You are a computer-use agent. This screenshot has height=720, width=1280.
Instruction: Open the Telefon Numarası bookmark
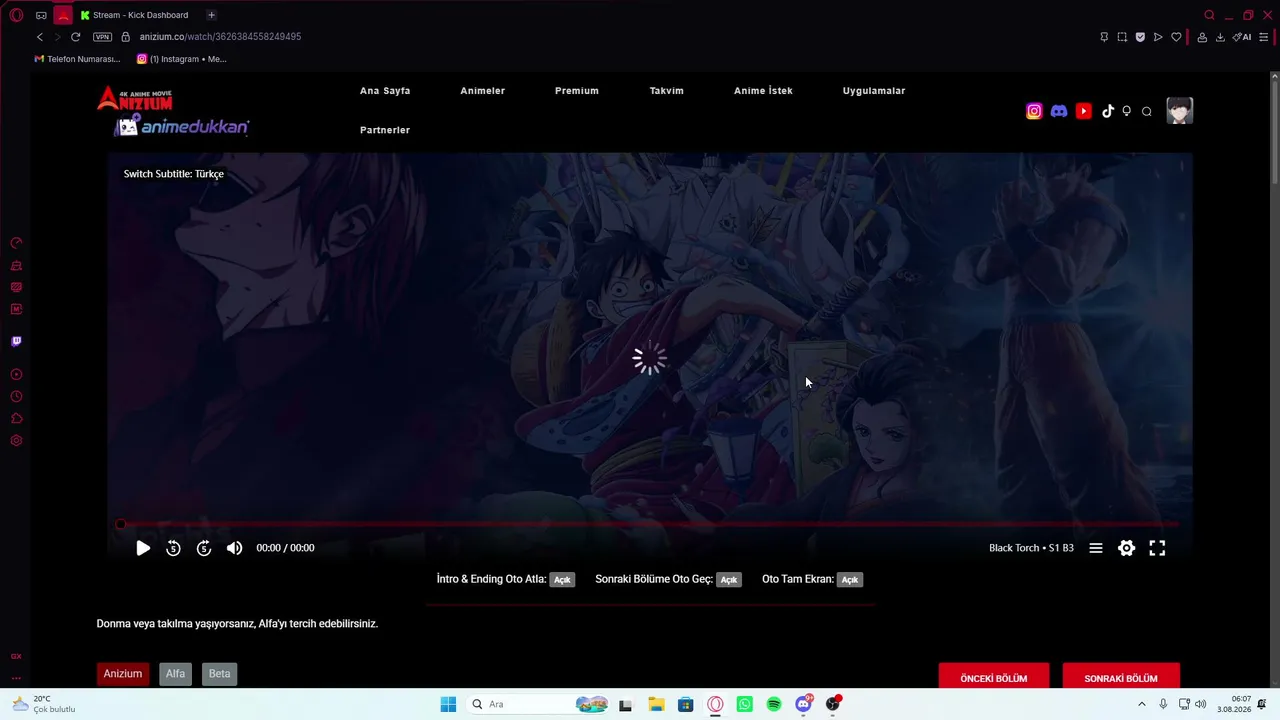point(77,59)
